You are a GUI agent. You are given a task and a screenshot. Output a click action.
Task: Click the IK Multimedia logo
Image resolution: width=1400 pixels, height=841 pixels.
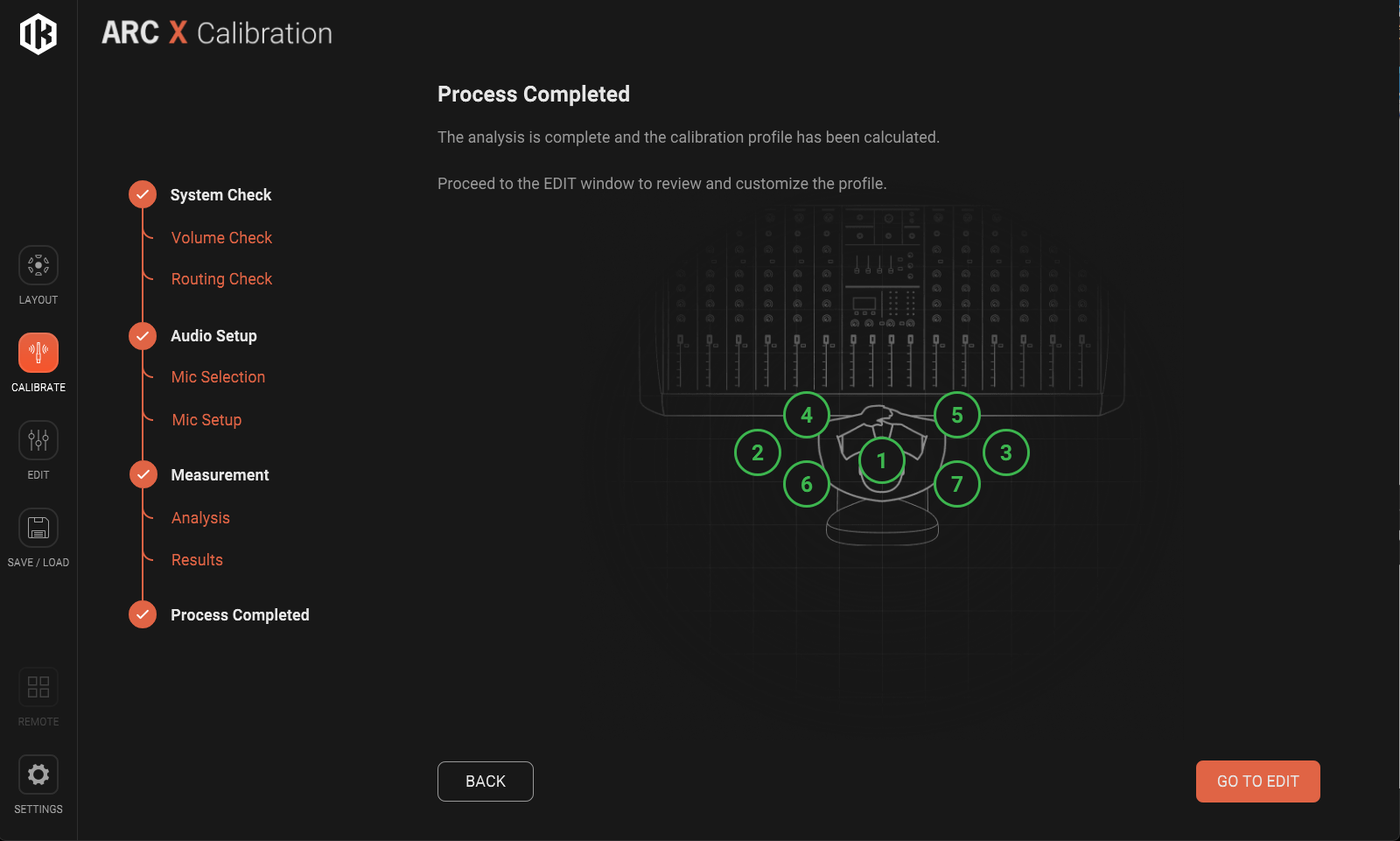pos(38,34)
